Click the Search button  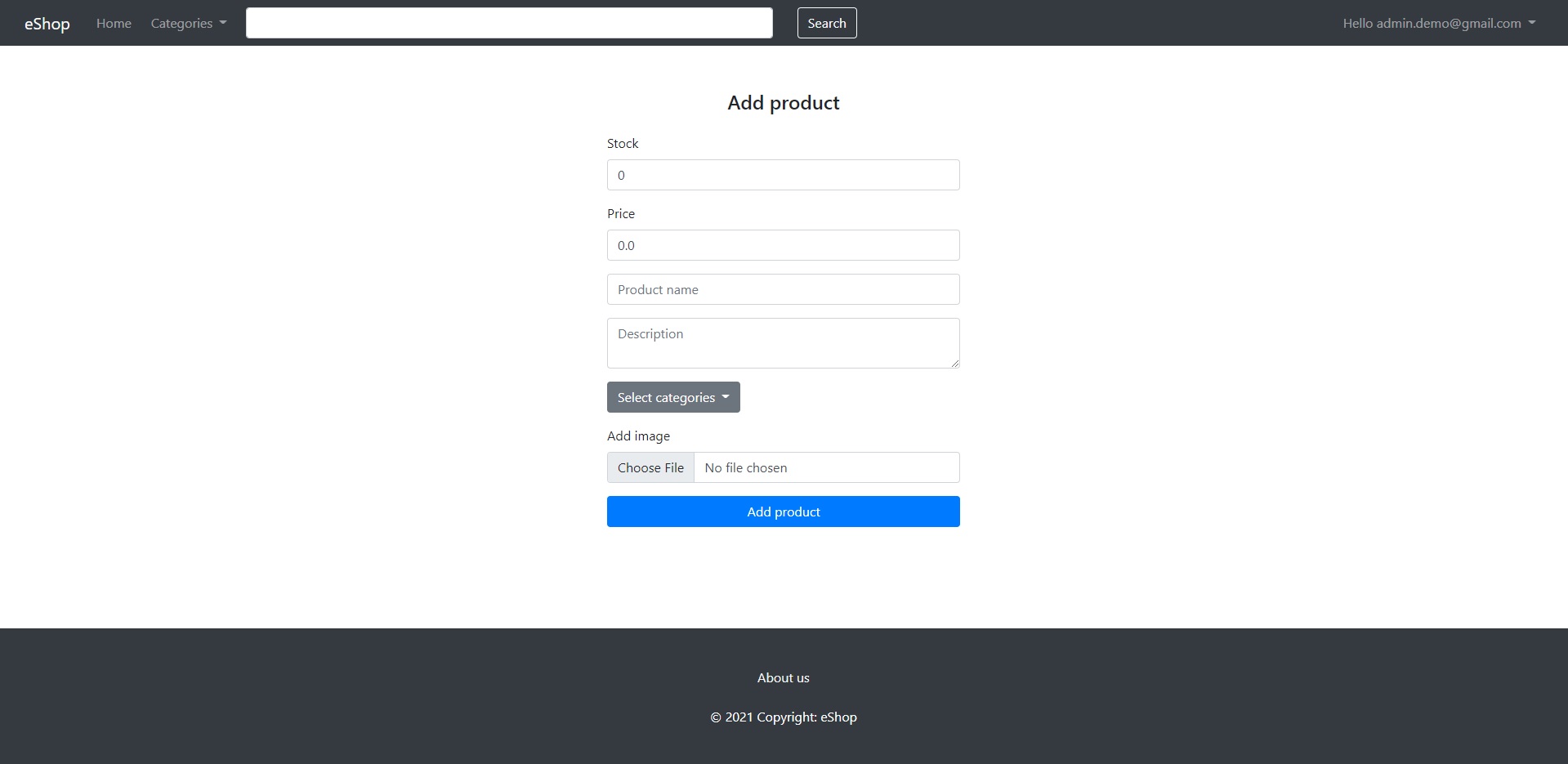pyautogui.click(x=826, y=23)
